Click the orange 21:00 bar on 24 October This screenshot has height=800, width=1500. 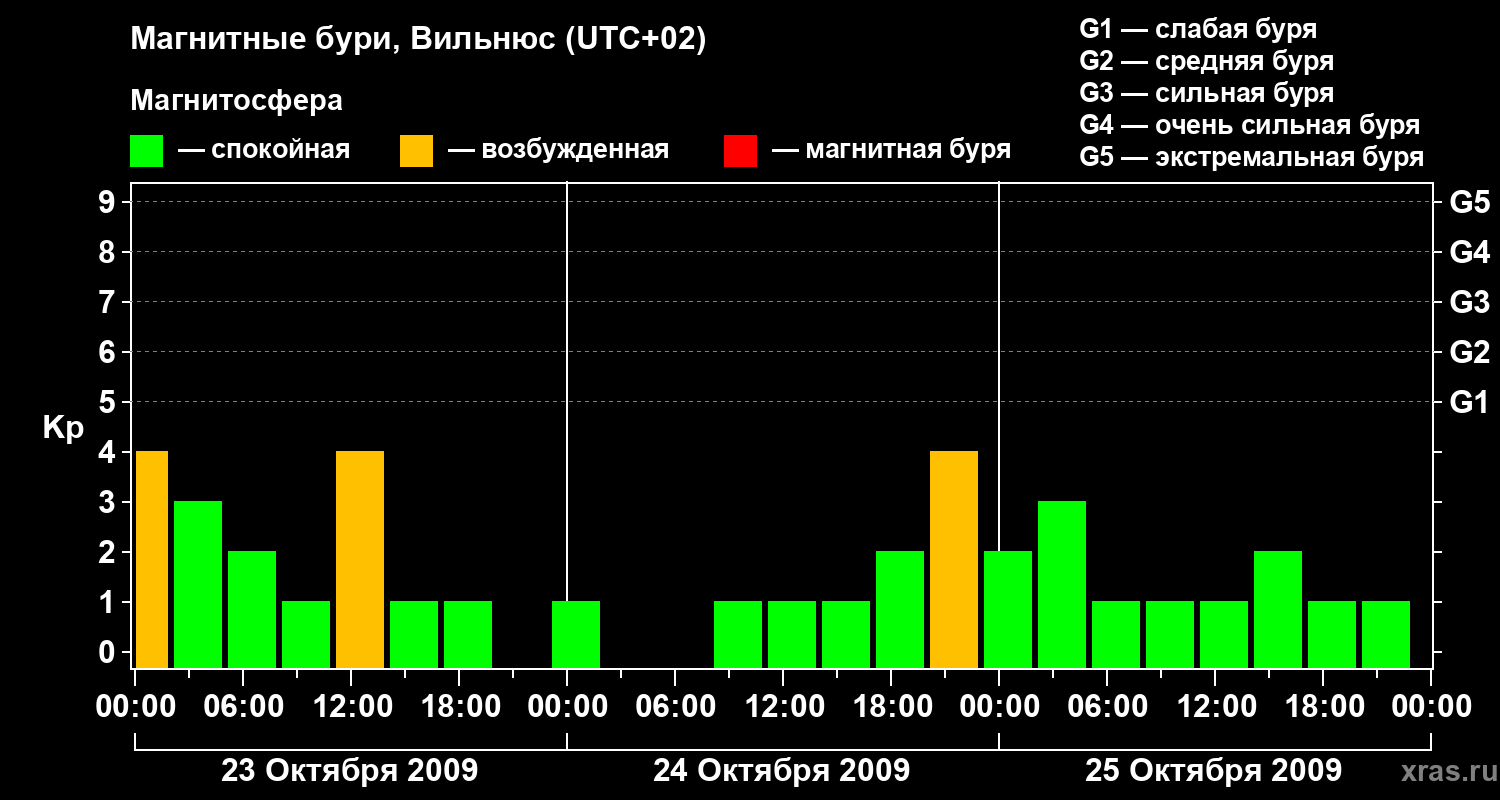pyautogui.click(x=954, y=560)
